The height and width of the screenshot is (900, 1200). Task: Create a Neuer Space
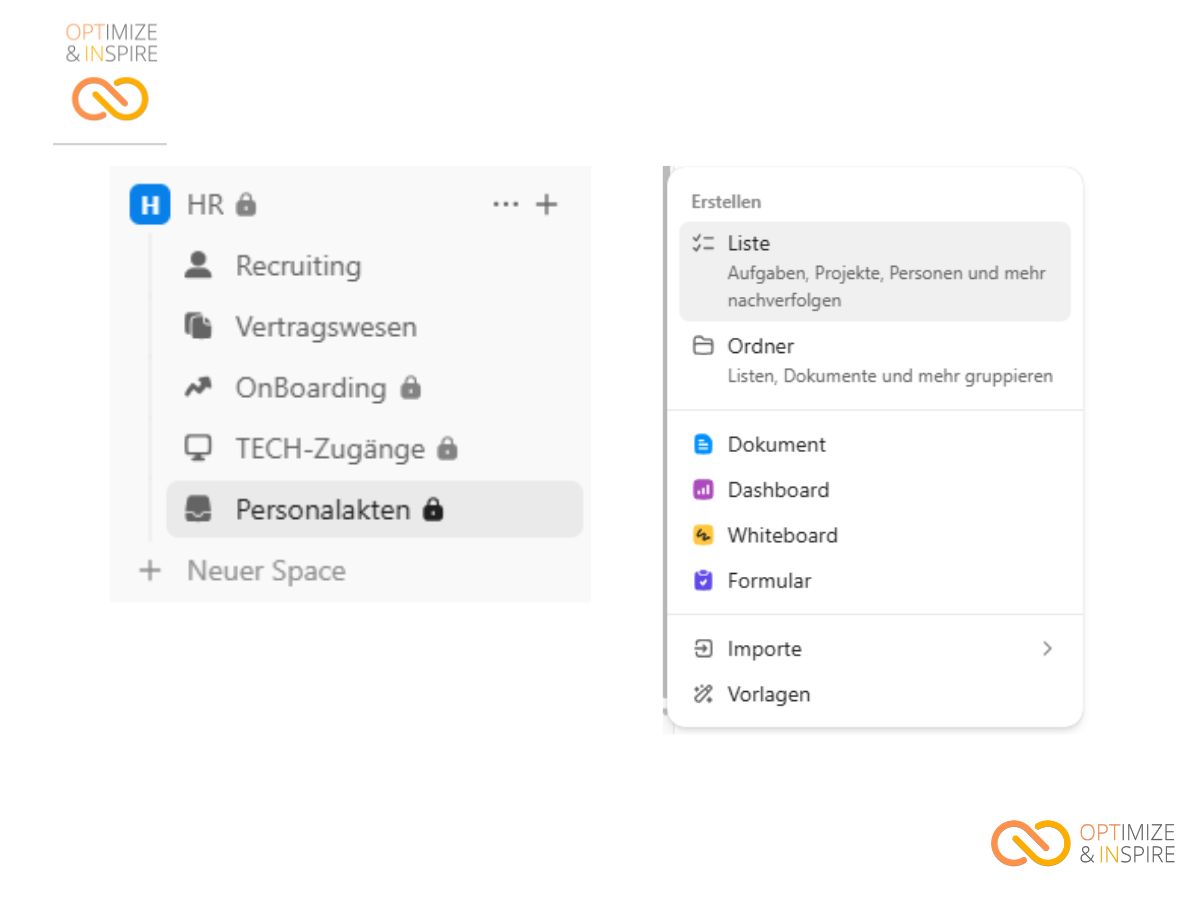pyautogui.click(x=265, y=571)
